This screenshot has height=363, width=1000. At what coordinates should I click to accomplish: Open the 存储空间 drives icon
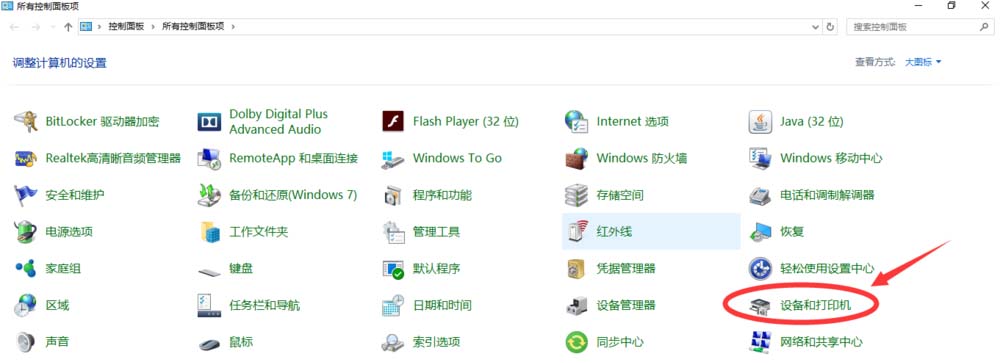tap(577, 195)
